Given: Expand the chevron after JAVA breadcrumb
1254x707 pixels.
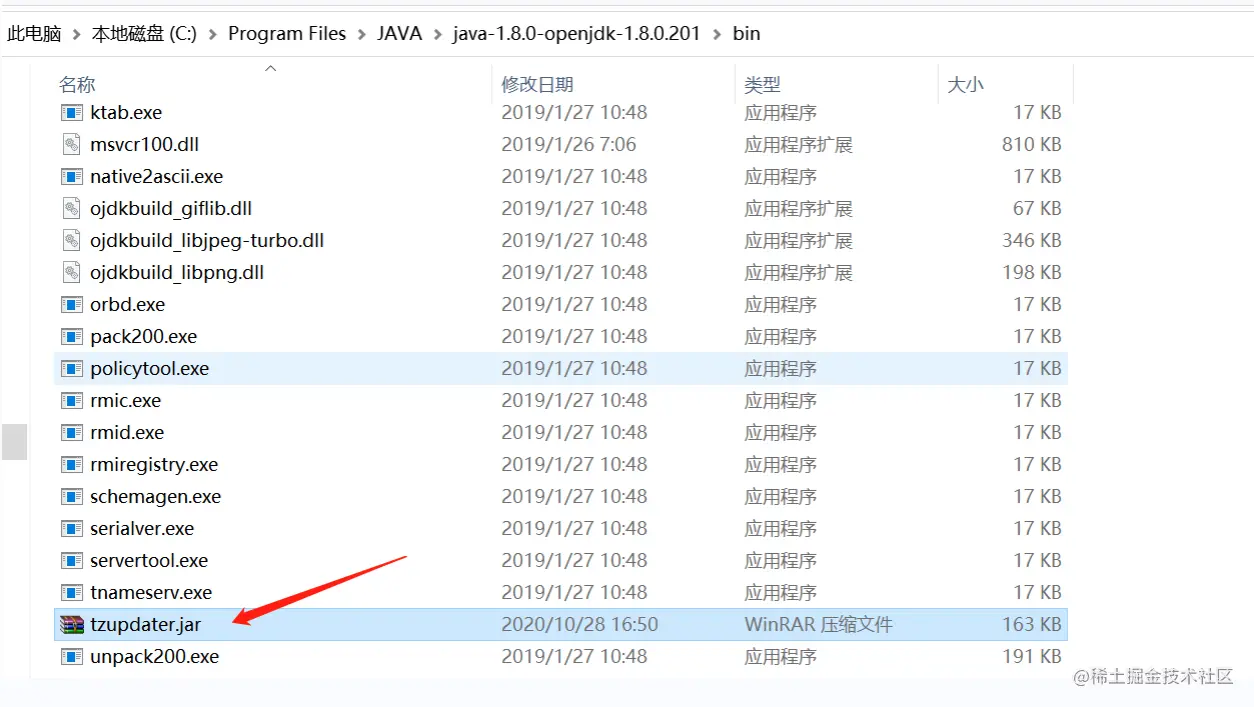Looking at the screenshot, I should 438,34.
